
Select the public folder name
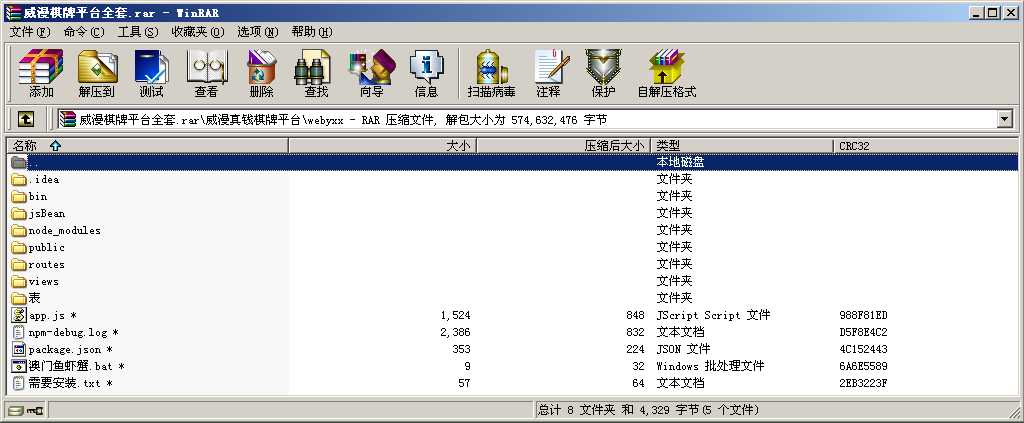tap(46, 247)
